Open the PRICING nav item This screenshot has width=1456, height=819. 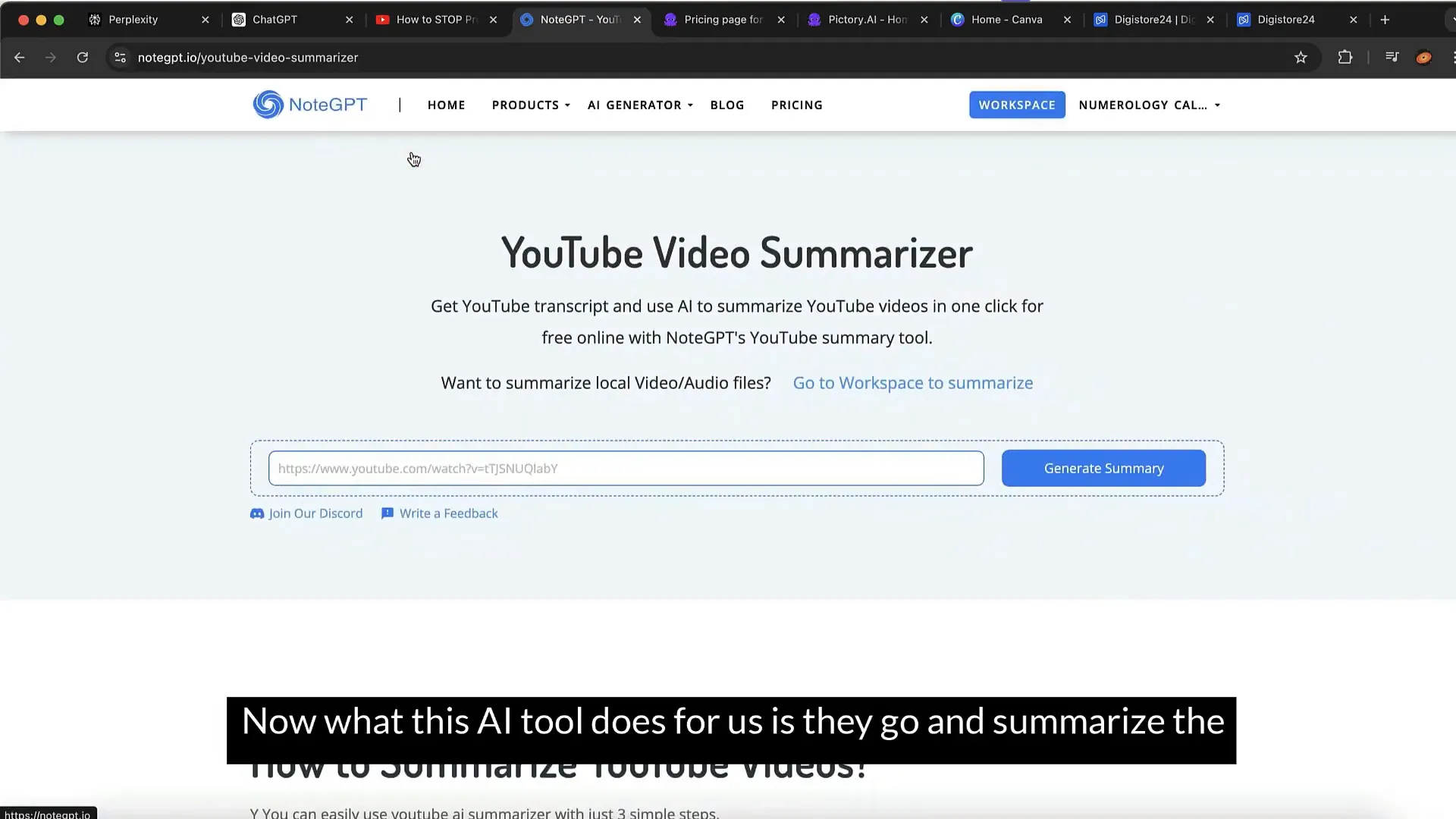tap(796, 105)
